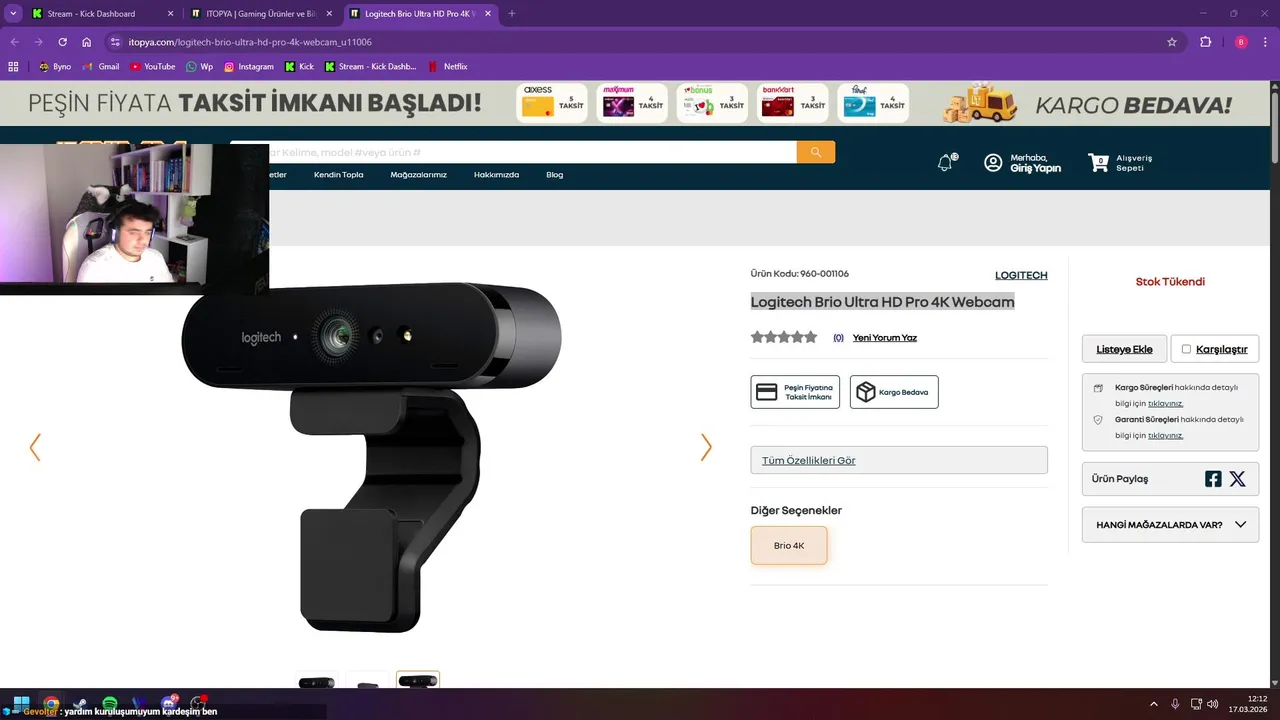1280x720 pixels.
Task: Open Kendin Topla menu item
Action: point(339,175)
